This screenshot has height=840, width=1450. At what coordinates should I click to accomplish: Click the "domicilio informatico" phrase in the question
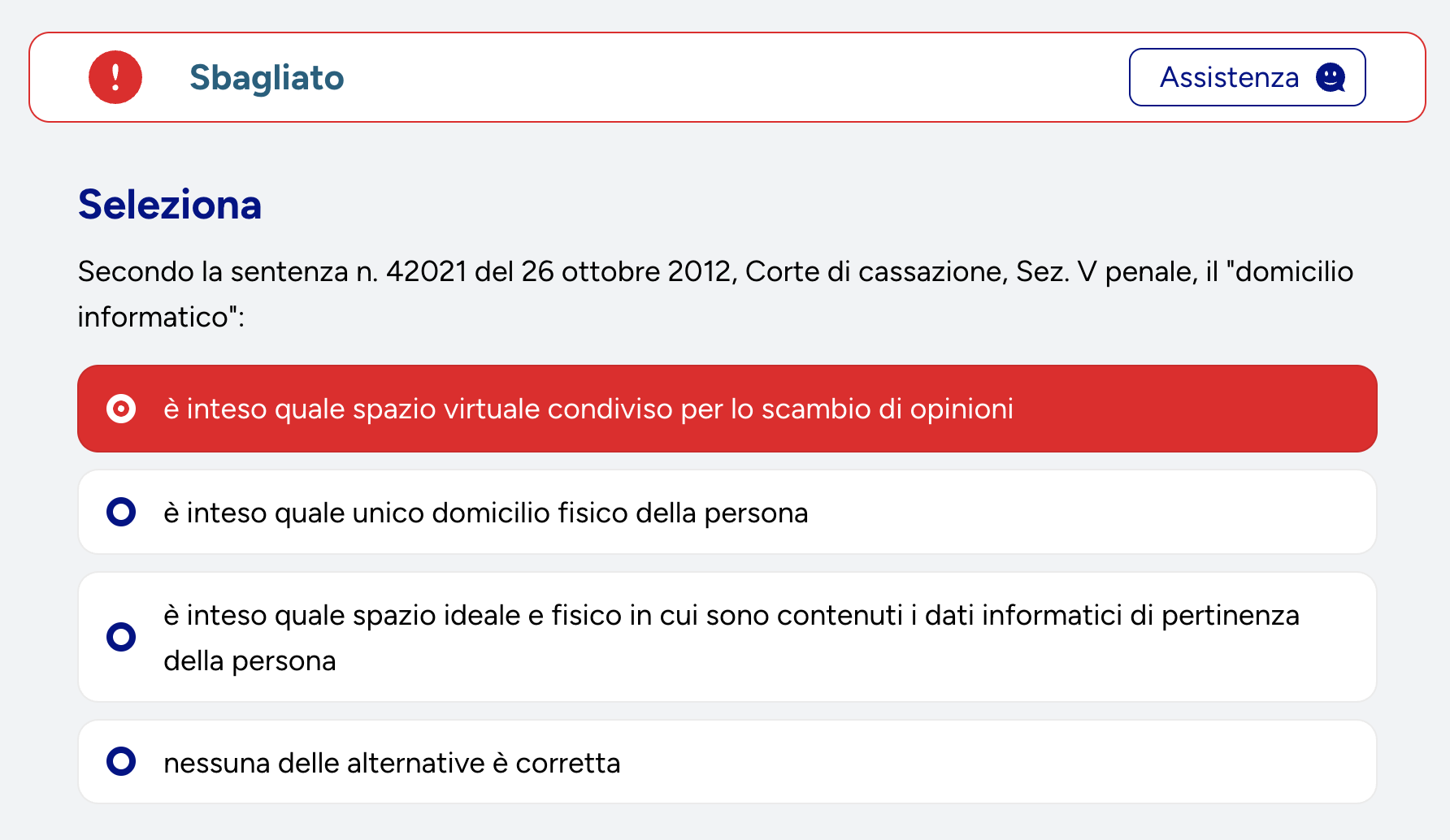click(1293, 271)
